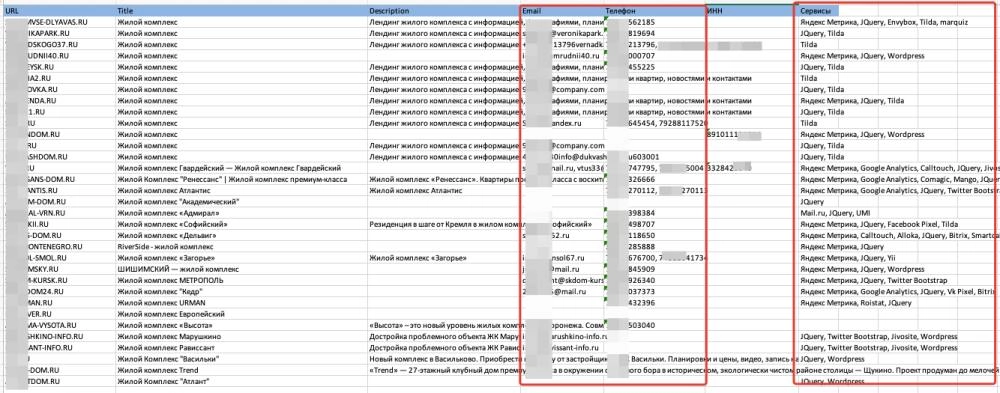Click description cell 'Жилой комплекс «Загорье»'

418,258
